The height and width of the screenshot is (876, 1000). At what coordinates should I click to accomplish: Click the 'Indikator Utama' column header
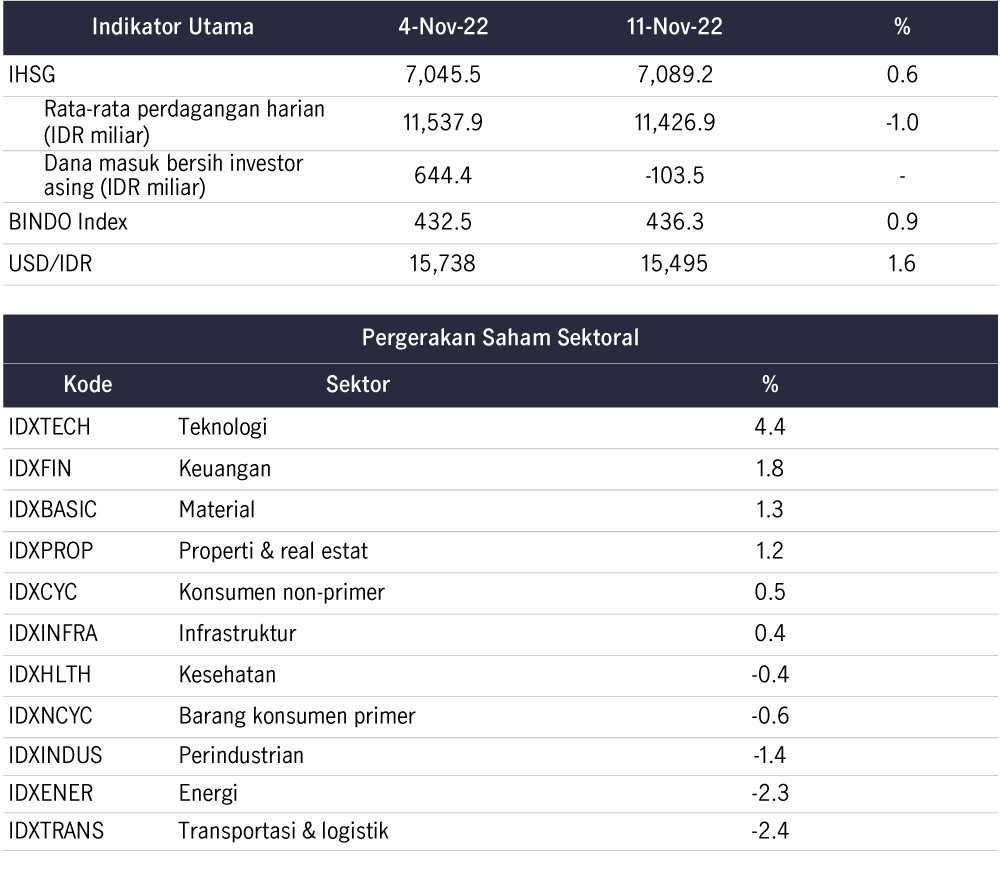coord(173,27)
